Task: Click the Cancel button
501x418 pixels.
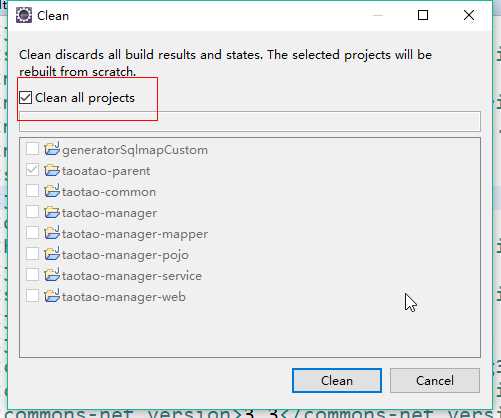Action: click(435, 380)
